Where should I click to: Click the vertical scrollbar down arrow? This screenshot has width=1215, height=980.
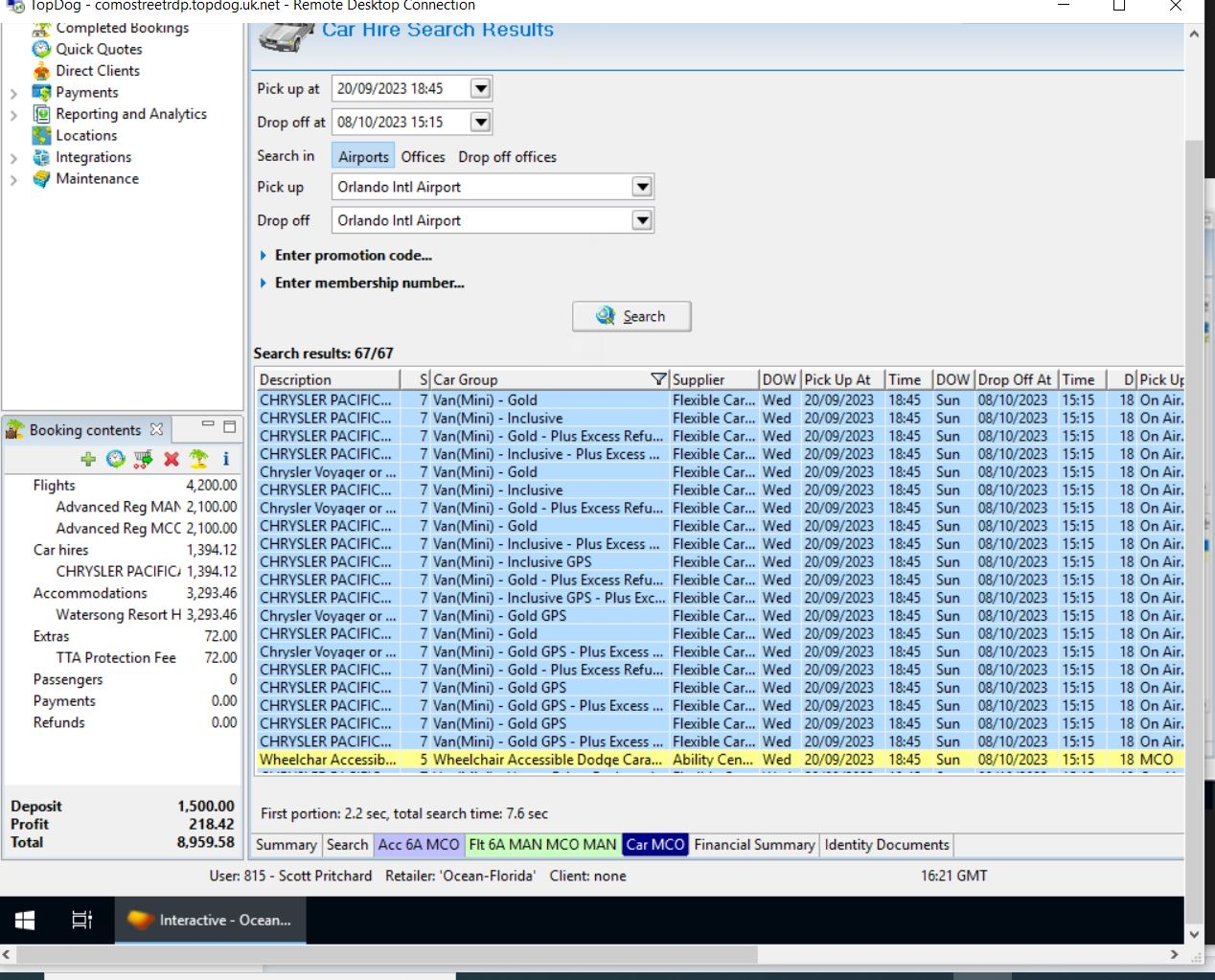tap(1194, 935)
